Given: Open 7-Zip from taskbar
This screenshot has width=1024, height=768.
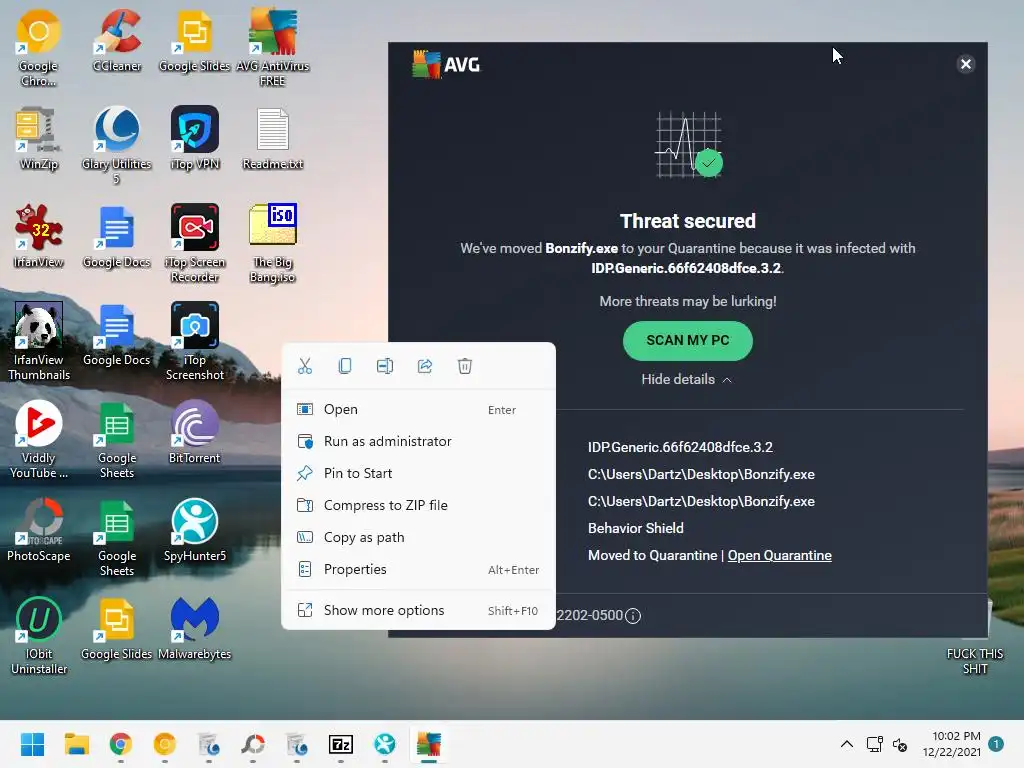Looking at the screenshot, I should click(x=341, y=744).
